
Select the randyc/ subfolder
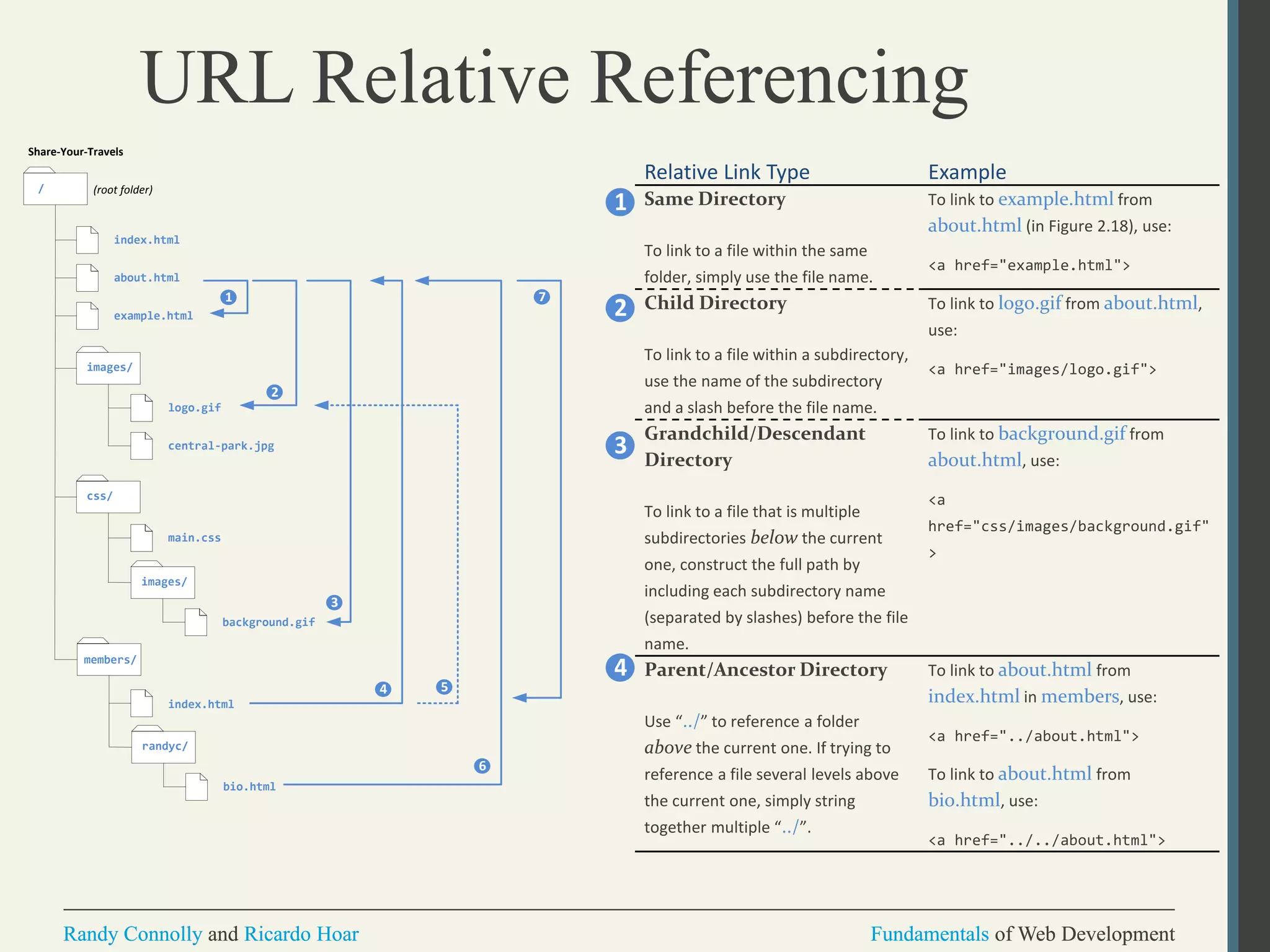click(x=164, y=746)
